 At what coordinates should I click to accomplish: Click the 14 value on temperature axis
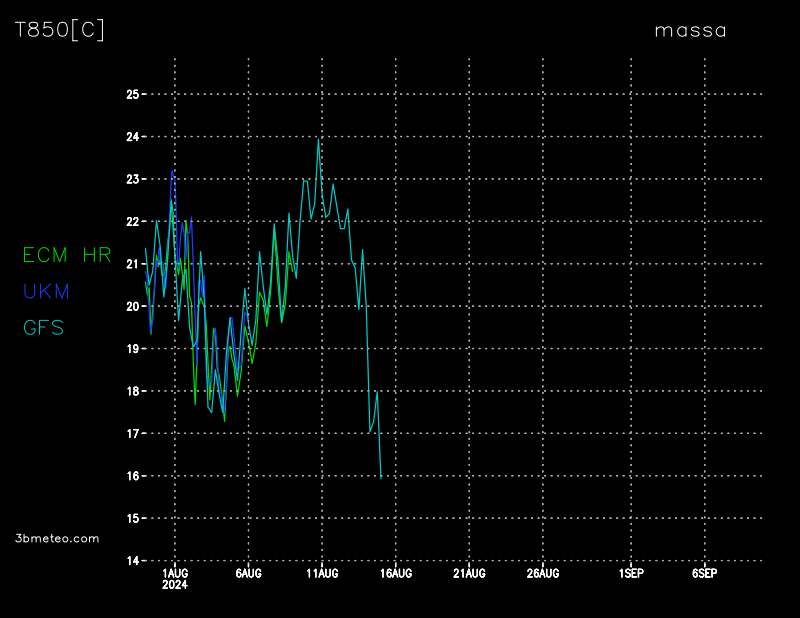(132, 561)
